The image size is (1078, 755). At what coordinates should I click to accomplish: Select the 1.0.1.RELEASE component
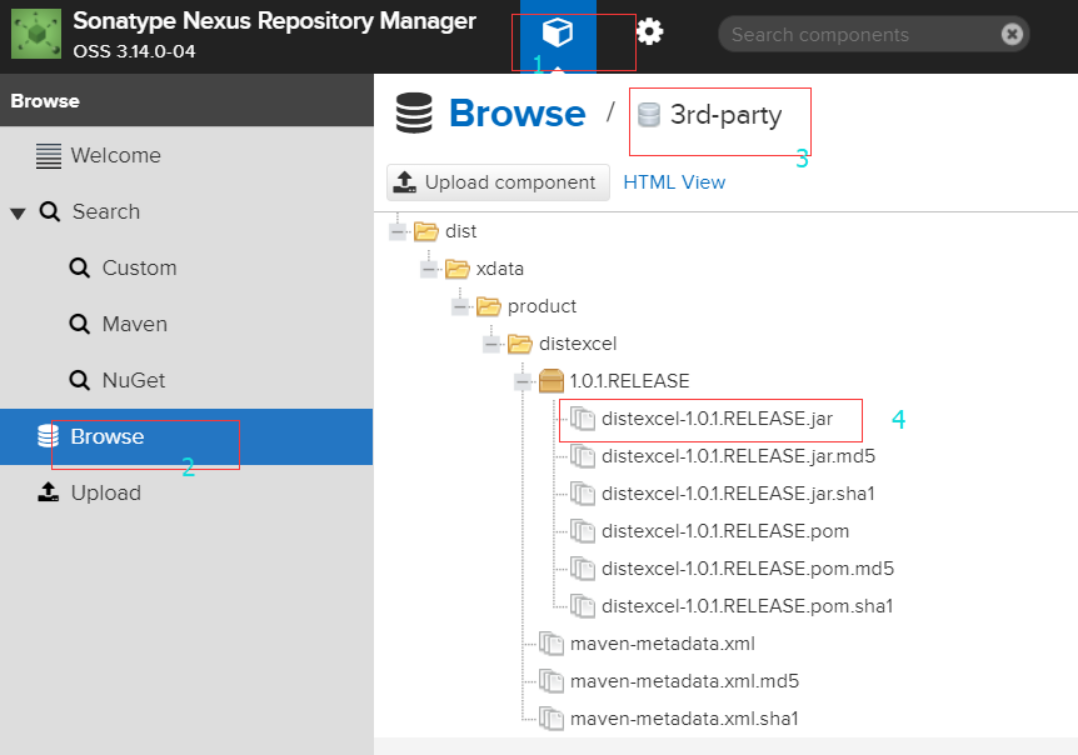(x=629, y=381)
